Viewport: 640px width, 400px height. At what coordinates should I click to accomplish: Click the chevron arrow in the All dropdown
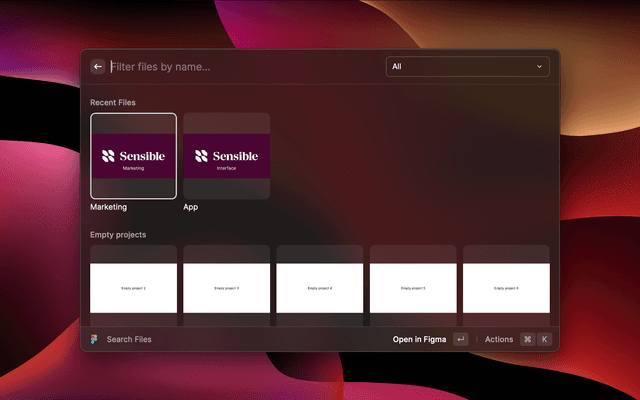(x=540, y=67)
